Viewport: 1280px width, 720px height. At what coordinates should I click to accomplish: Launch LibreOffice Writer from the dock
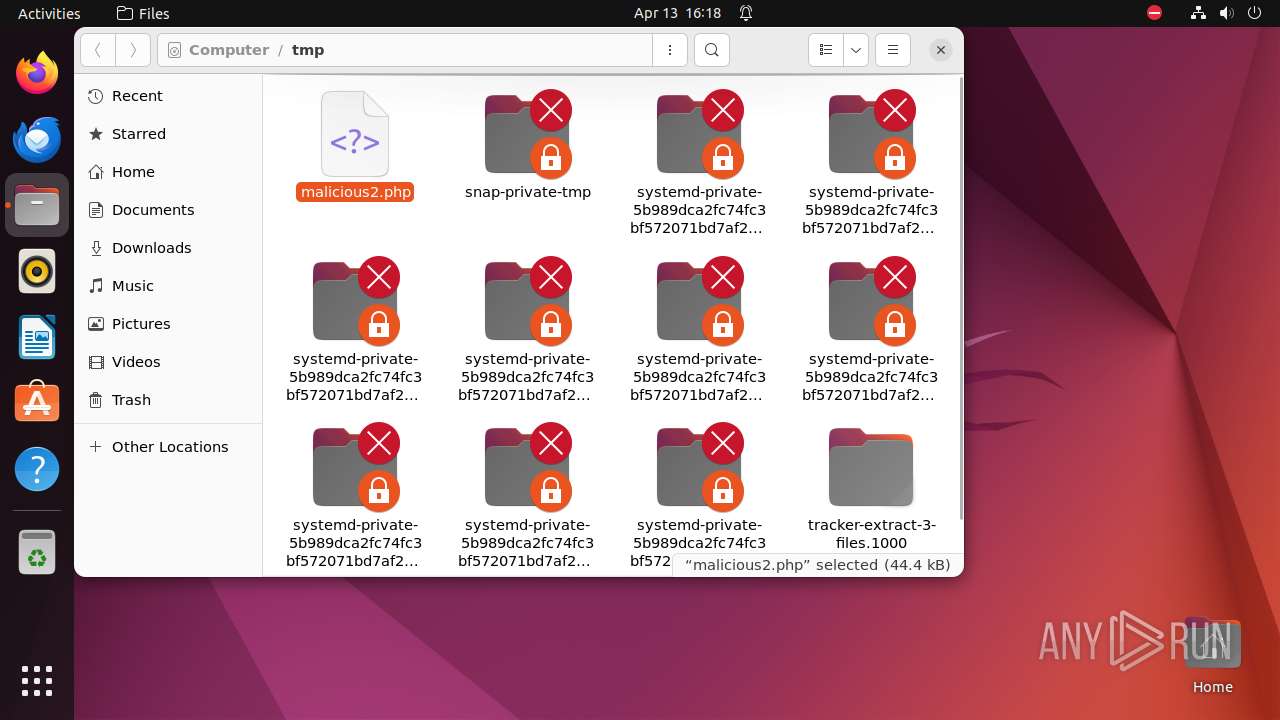coord(37,337)
